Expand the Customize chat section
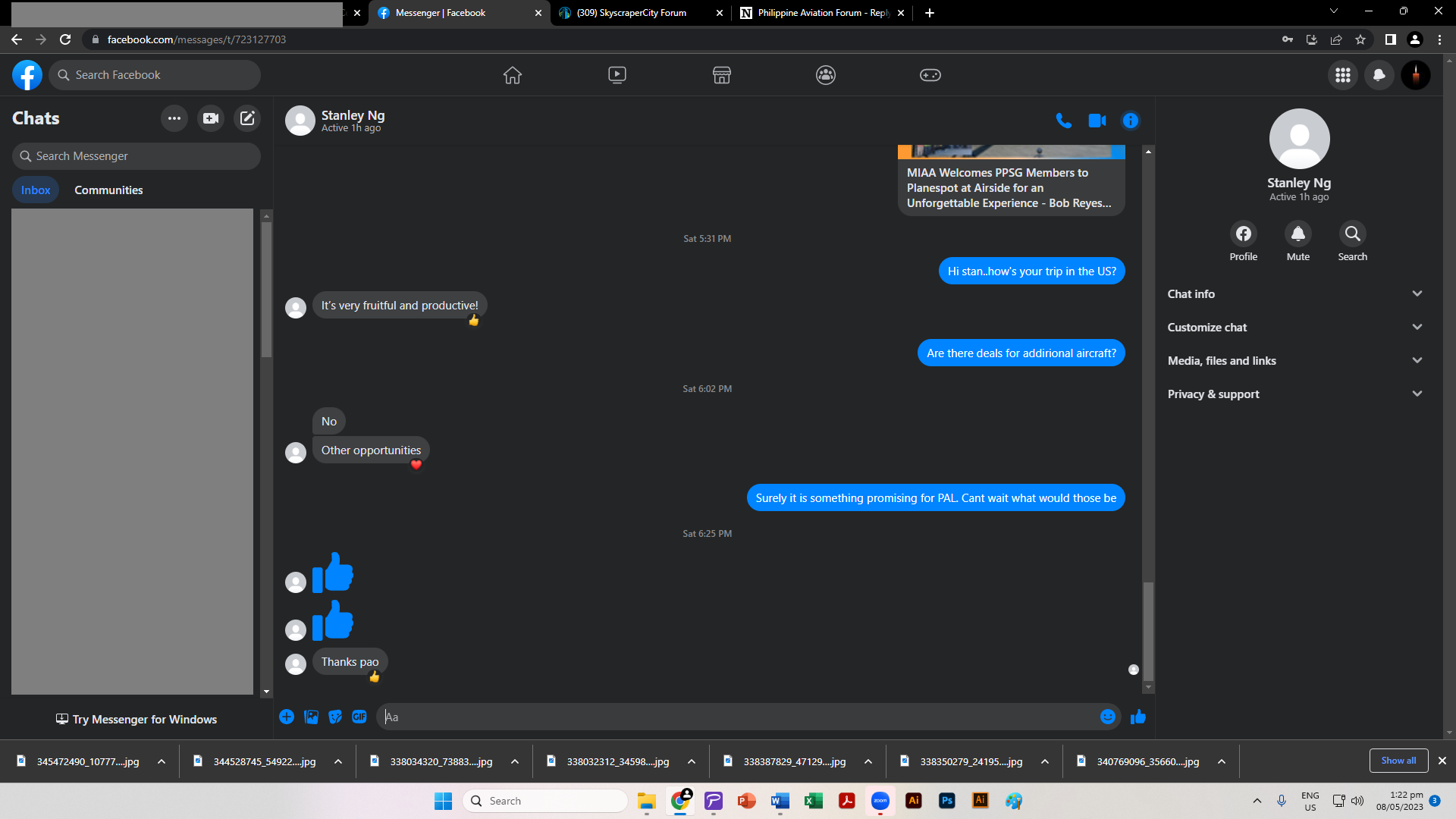This screenshot has width=1456, height=819. click(x=1294, y=328)
